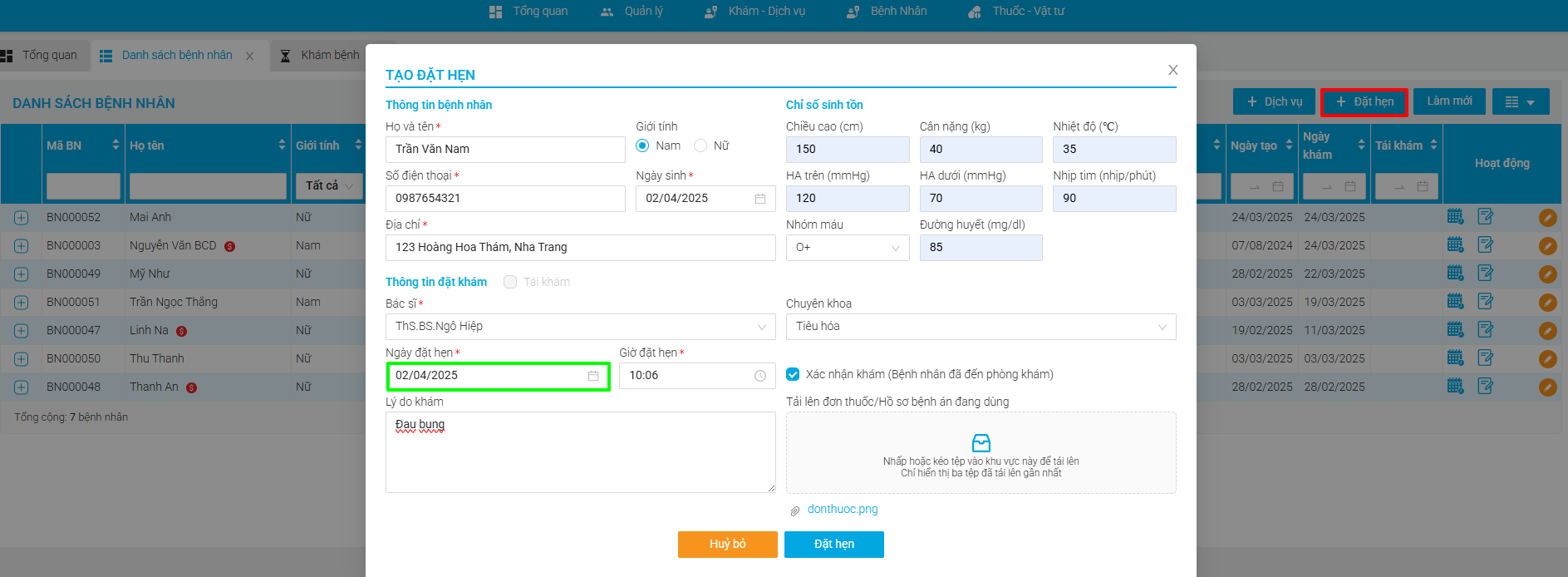Click Số điện thoại input field

(505, 199)
